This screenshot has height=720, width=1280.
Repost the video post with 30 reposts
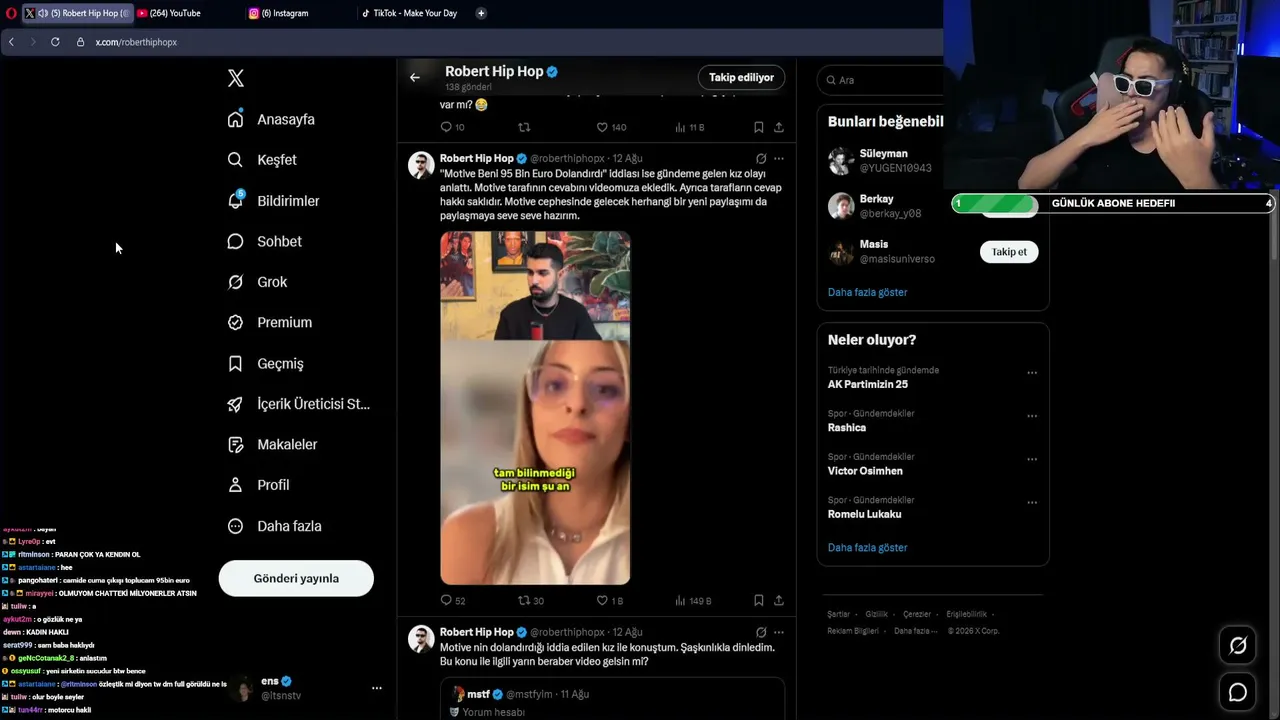(x=524, y=600)
